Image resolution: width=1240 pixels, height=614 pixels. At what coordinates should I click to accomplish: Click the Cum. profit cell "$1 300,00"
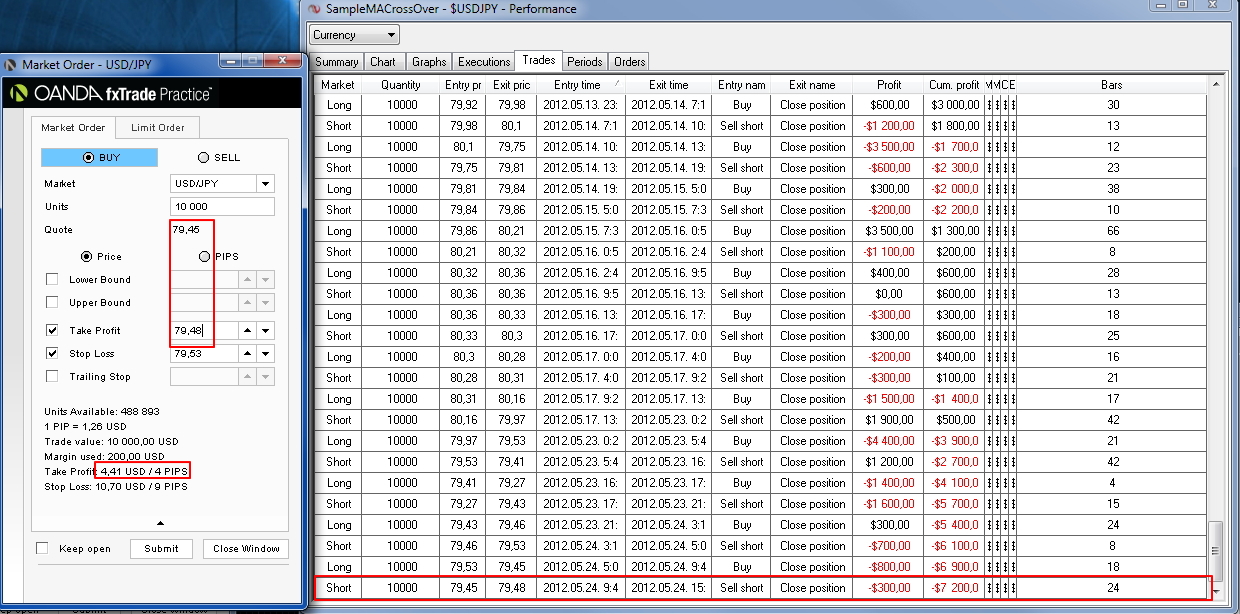[954, 231]
